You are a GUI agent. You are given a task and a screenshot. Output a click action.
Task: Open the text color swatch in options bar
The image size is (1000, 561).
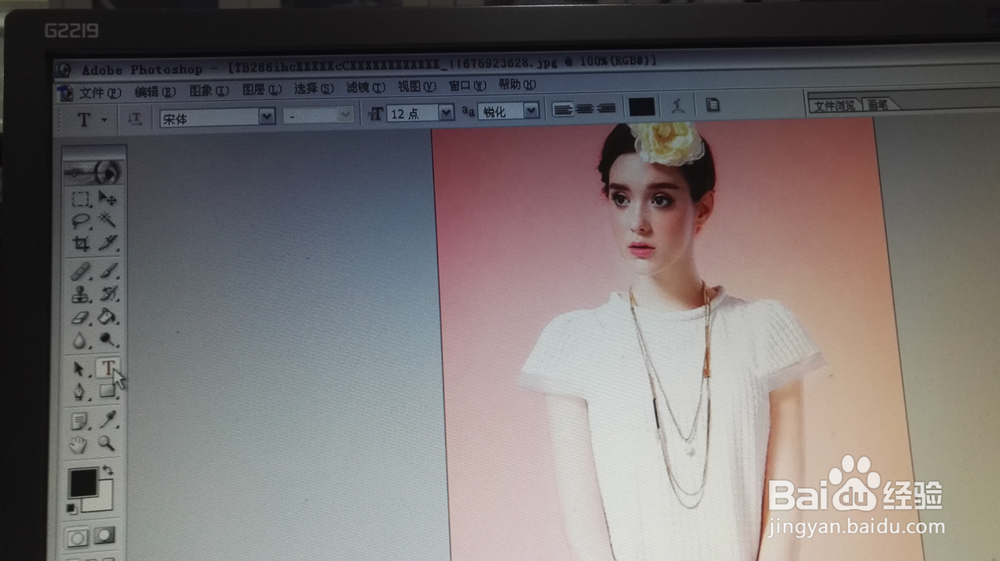(641, 107)
